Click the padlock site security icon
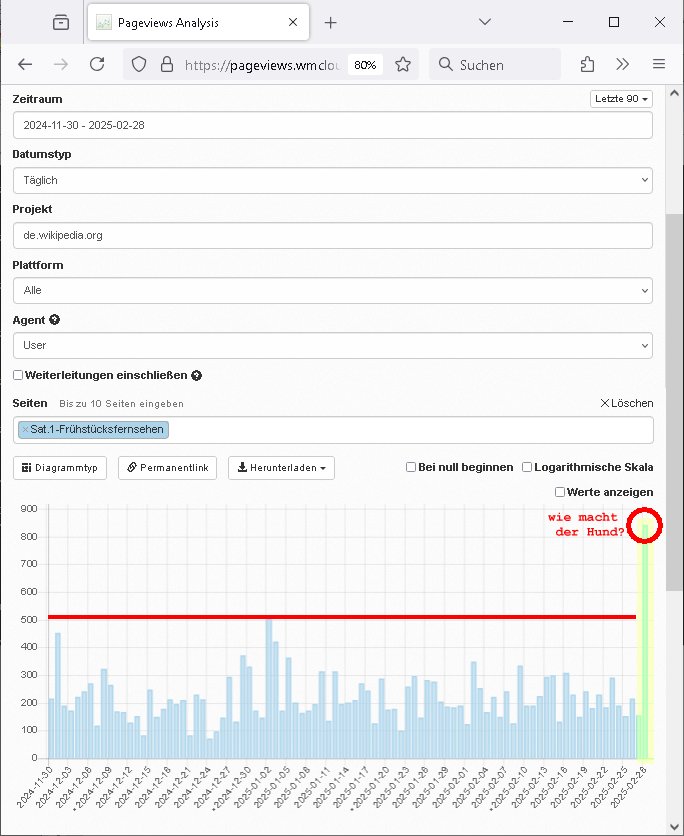The height and width of the screenshot is (836, 684). 167,65
